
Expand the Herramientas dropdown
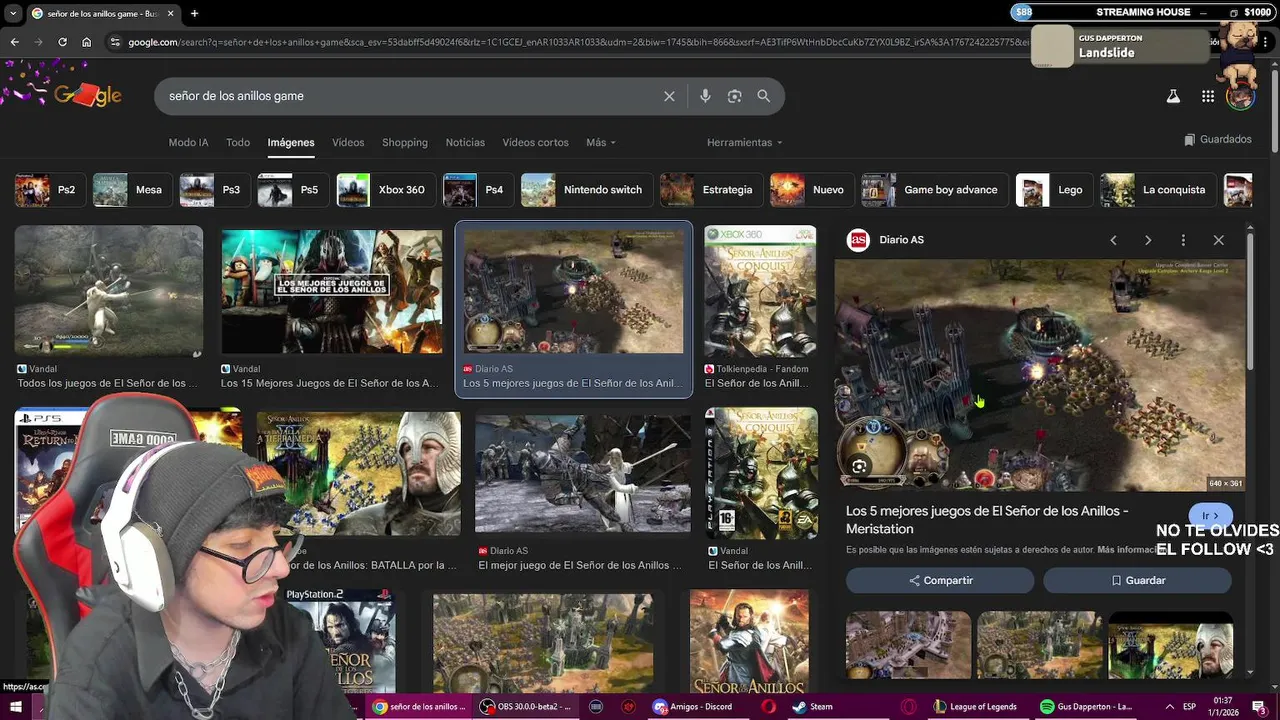(744, 143)
